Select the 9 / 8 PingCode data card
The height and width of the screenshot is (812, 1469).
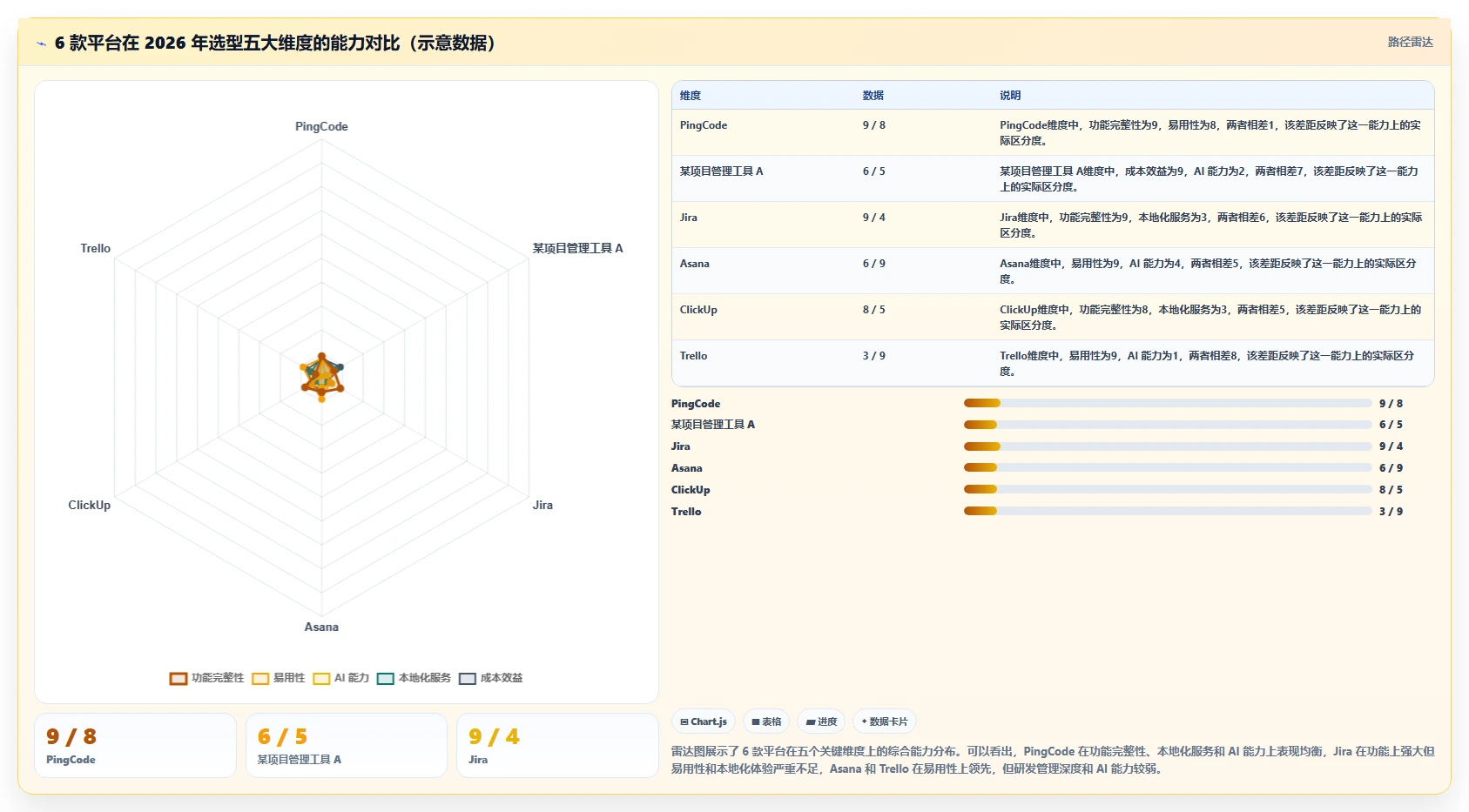(x=135, y=745)
